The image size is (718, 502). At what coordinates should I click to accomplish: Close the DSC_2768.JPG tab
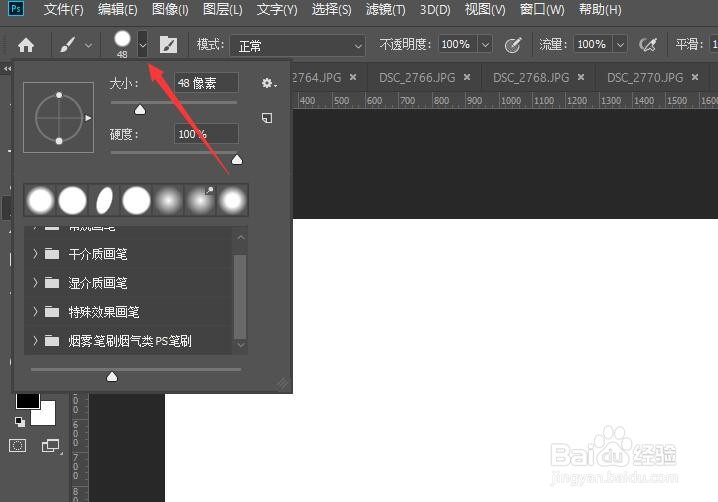[581, 77]
